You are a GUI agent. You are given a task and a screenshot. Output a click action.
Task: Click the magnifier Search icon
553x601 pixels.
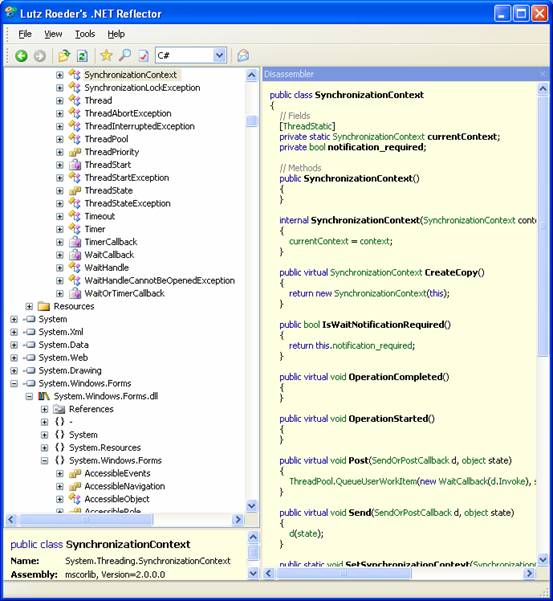point(125,56)
